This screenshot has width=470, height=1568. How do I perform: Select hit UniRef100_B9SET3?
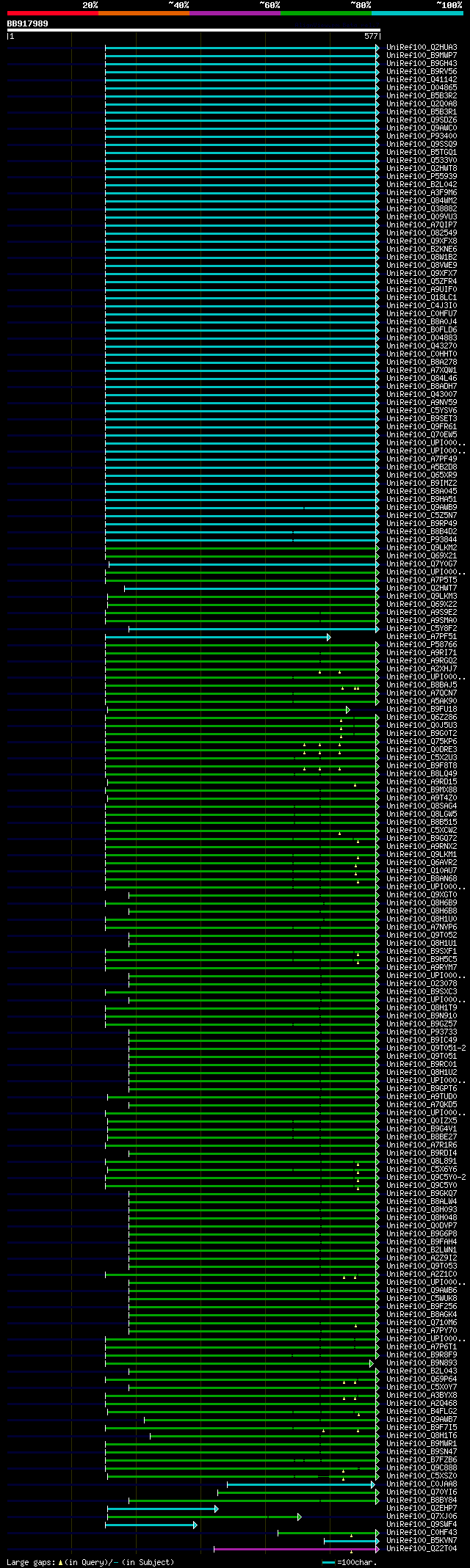pyautogui.click(x=422, y=419)
